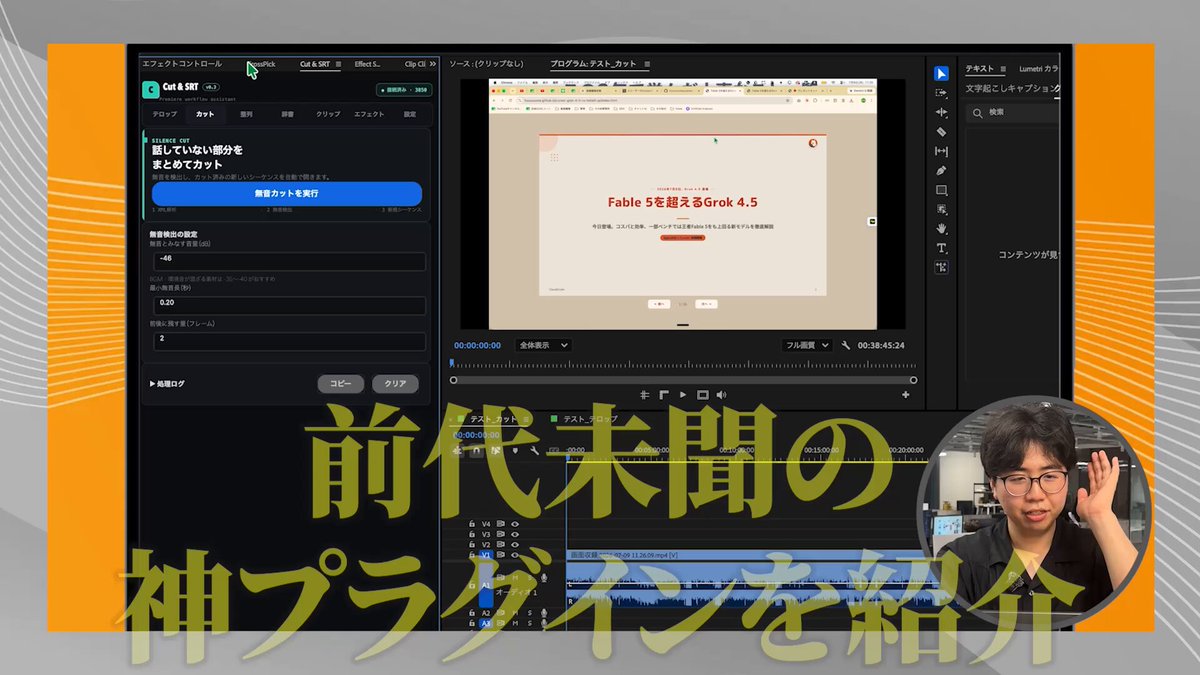Click the silence threshold field showing -46
This screenshot has height=675, width=1200.
click(x=289, y=262)
